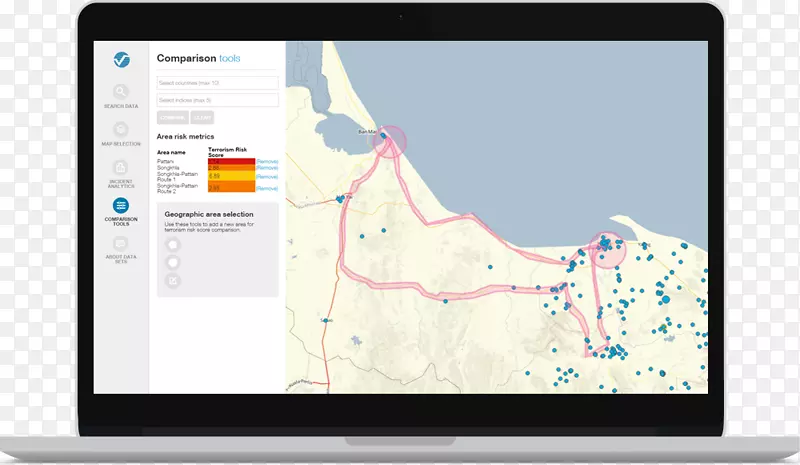Open the Select countries dropdown field
Image resolution: width=800 pixels, height=465 pixels.
coord(217,83)
